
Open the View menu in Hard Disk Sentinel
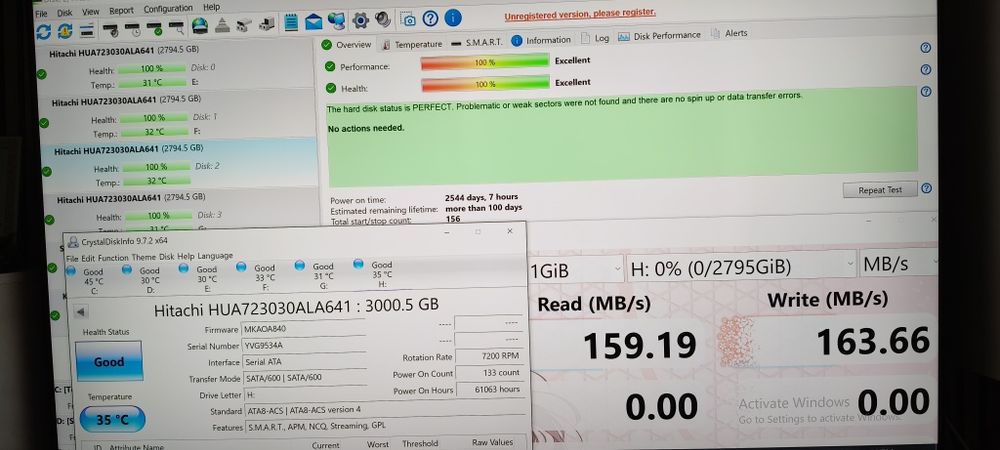tap(91, 11)
